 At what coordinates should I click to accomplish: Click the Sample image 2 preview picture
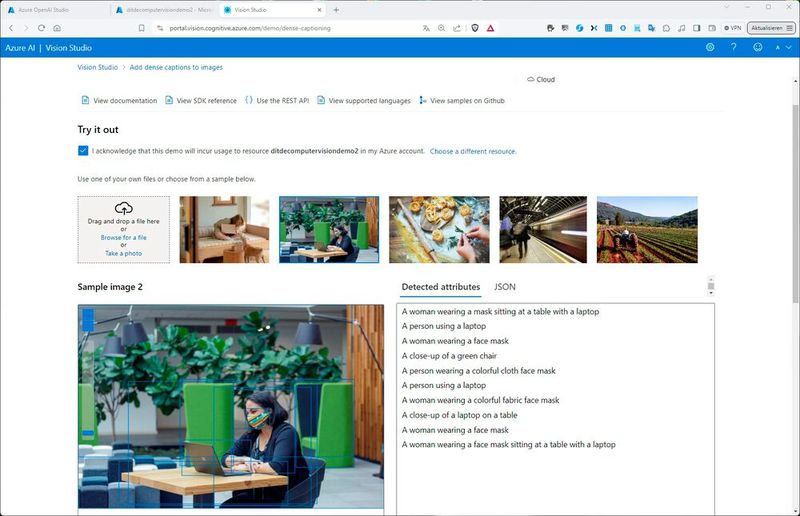point(231,406)
